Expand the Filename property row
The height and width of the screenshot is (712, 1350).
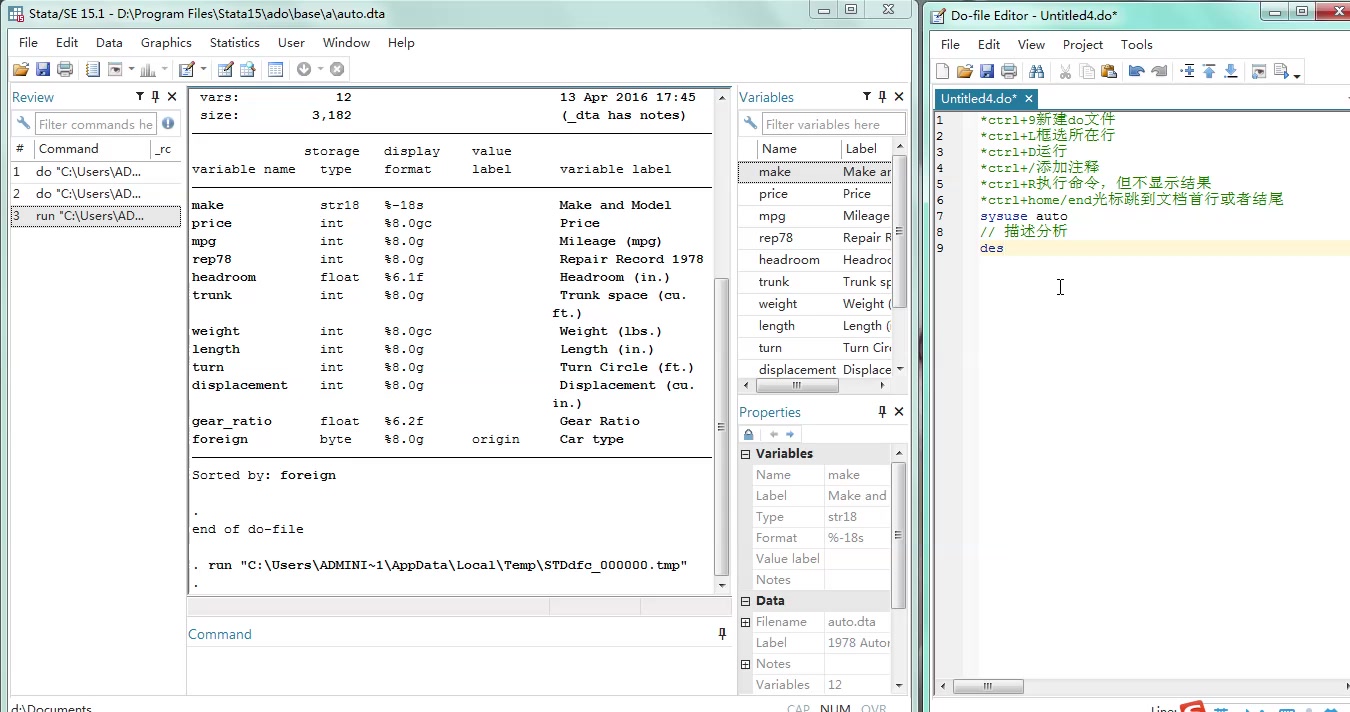pyautogui.click(x=745, y=622)
